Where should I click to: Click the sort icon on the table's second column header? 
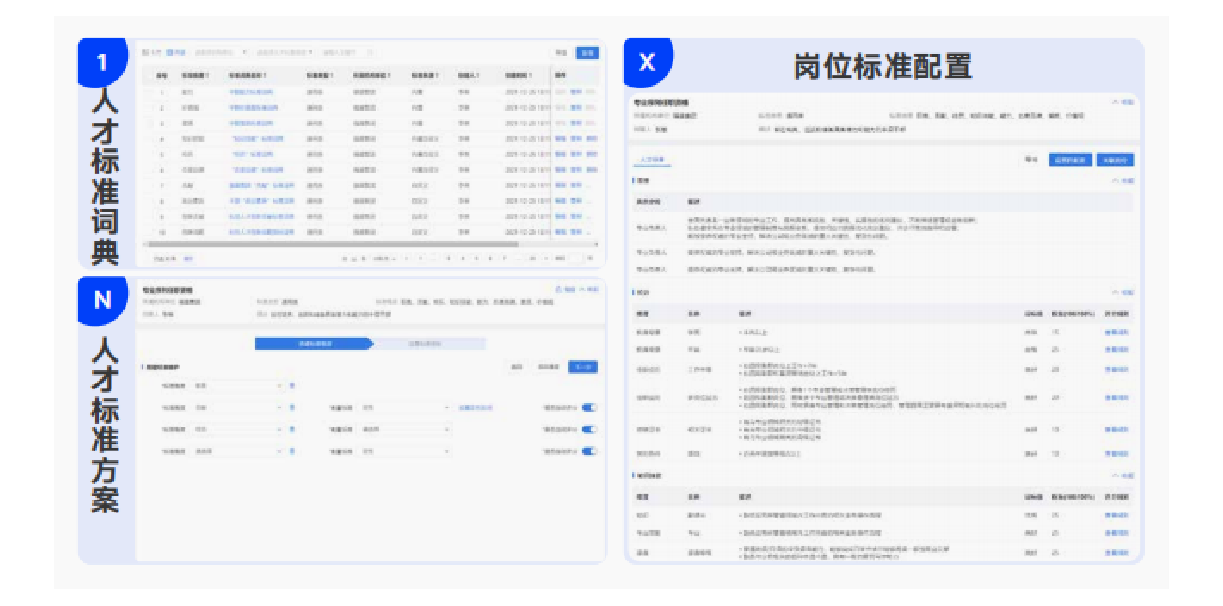(x=208, y=75)
